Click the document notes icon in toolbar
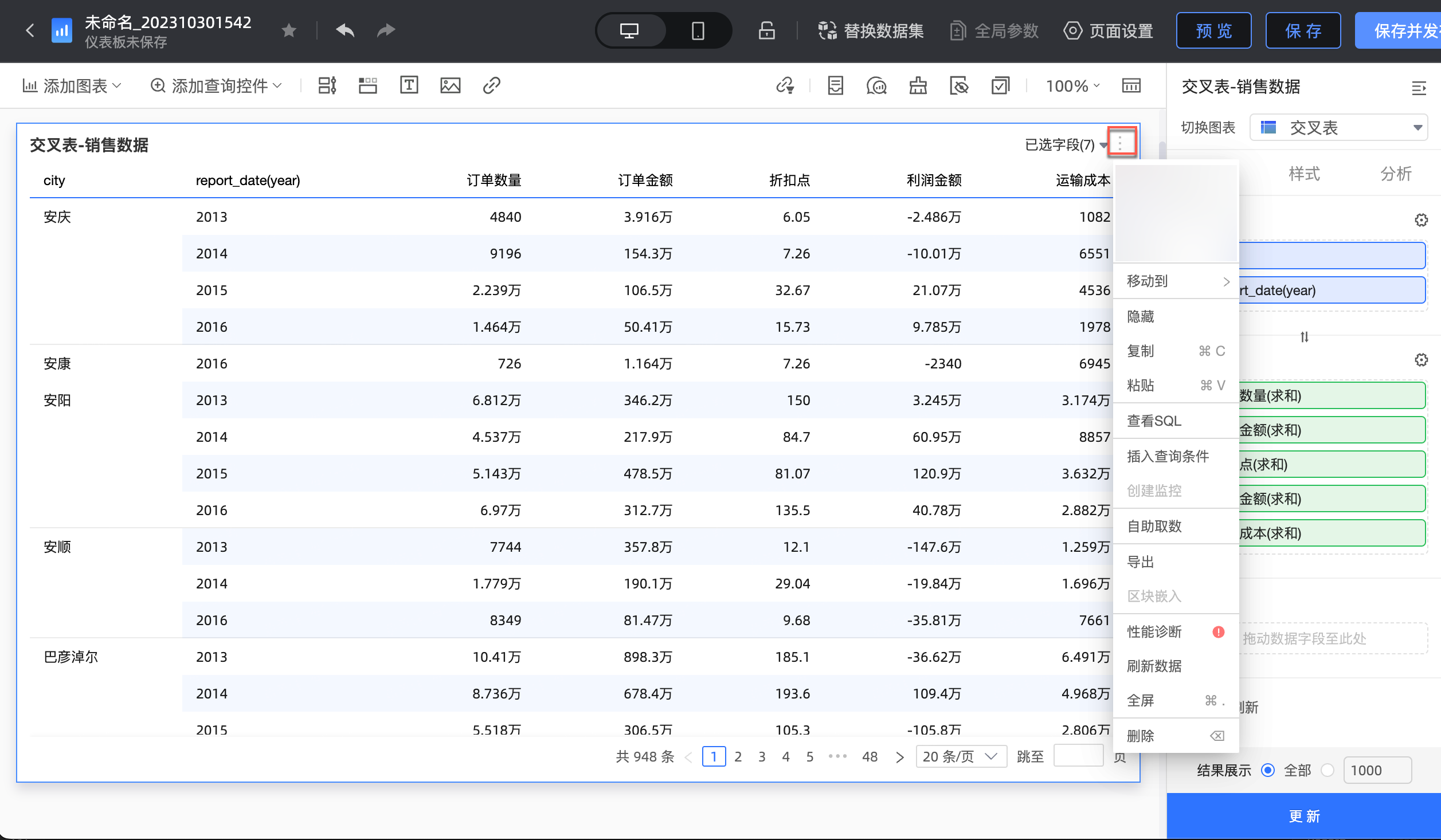This screenshot has height=840, width=1441. point(836,86)
